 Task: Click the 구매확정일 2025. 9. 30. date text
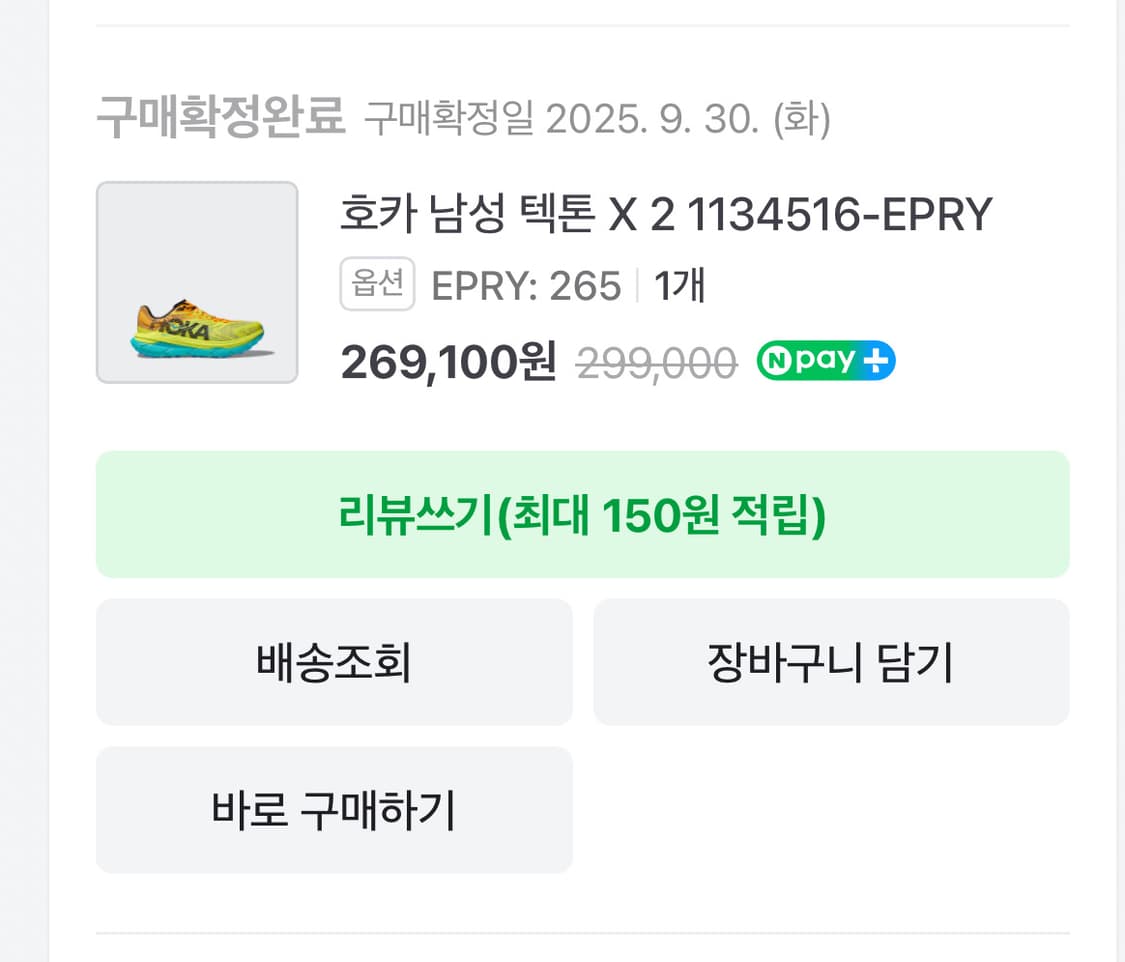pyautogui.click(x=560, y=120)
